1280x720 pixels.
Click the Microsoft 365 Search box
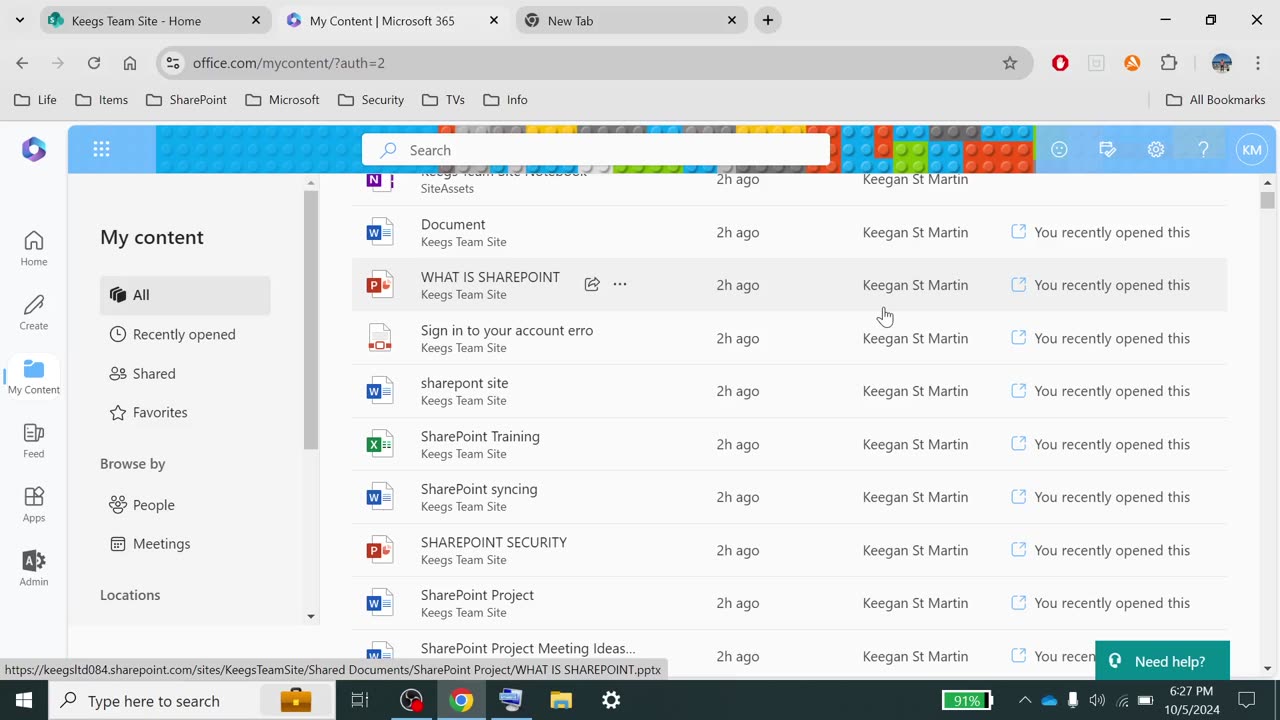pyautogui.click(x=596, y=150)
